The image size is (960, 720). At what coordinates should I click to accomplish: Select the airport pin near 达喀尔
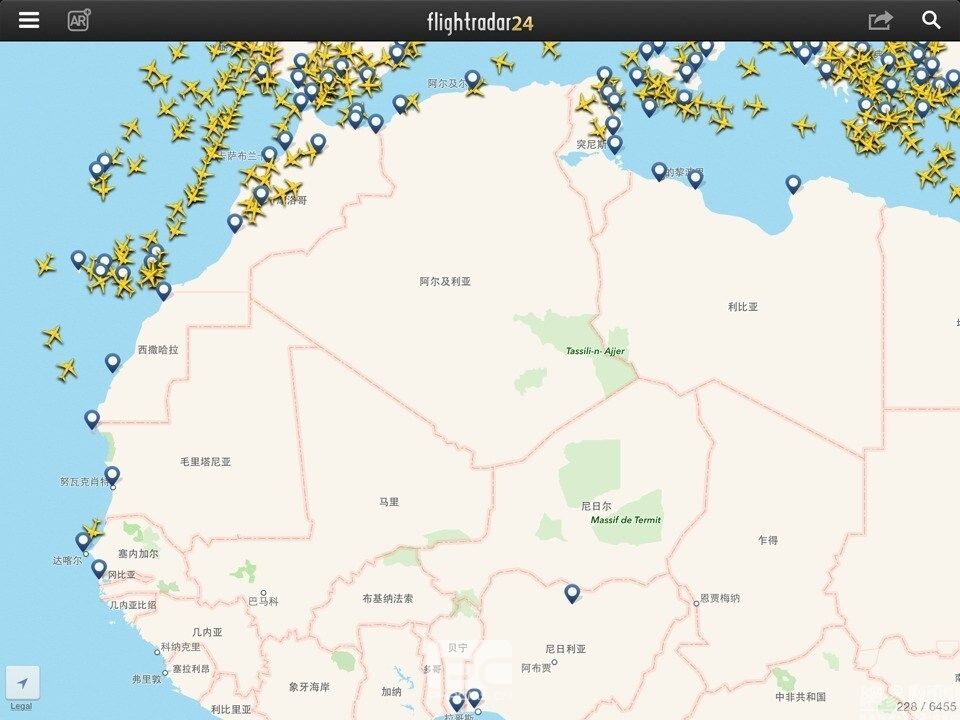[83, 542]
